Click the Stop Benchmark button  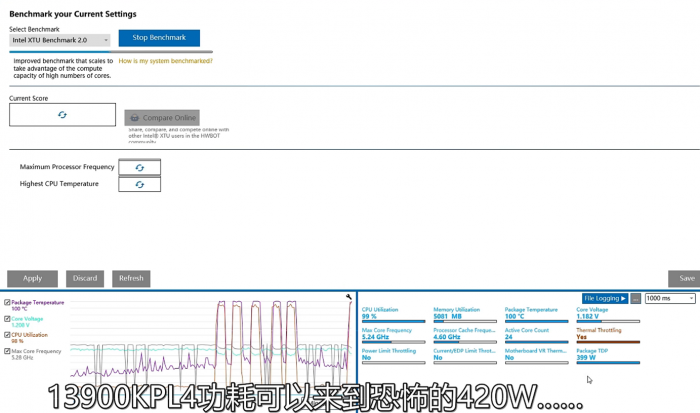point(159,38)
